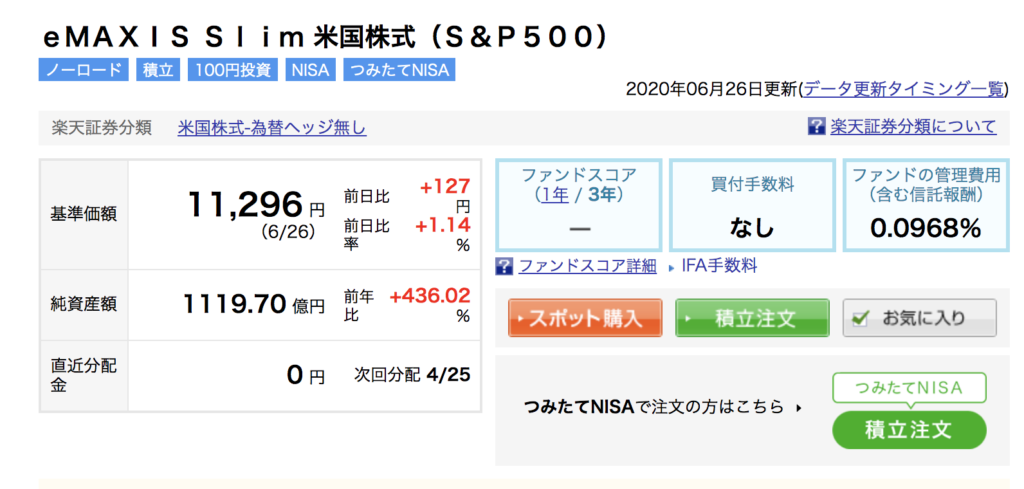Open ファンドスコア詳細 link
Viewport: 1024px width, 489px height.
point(588,266)
